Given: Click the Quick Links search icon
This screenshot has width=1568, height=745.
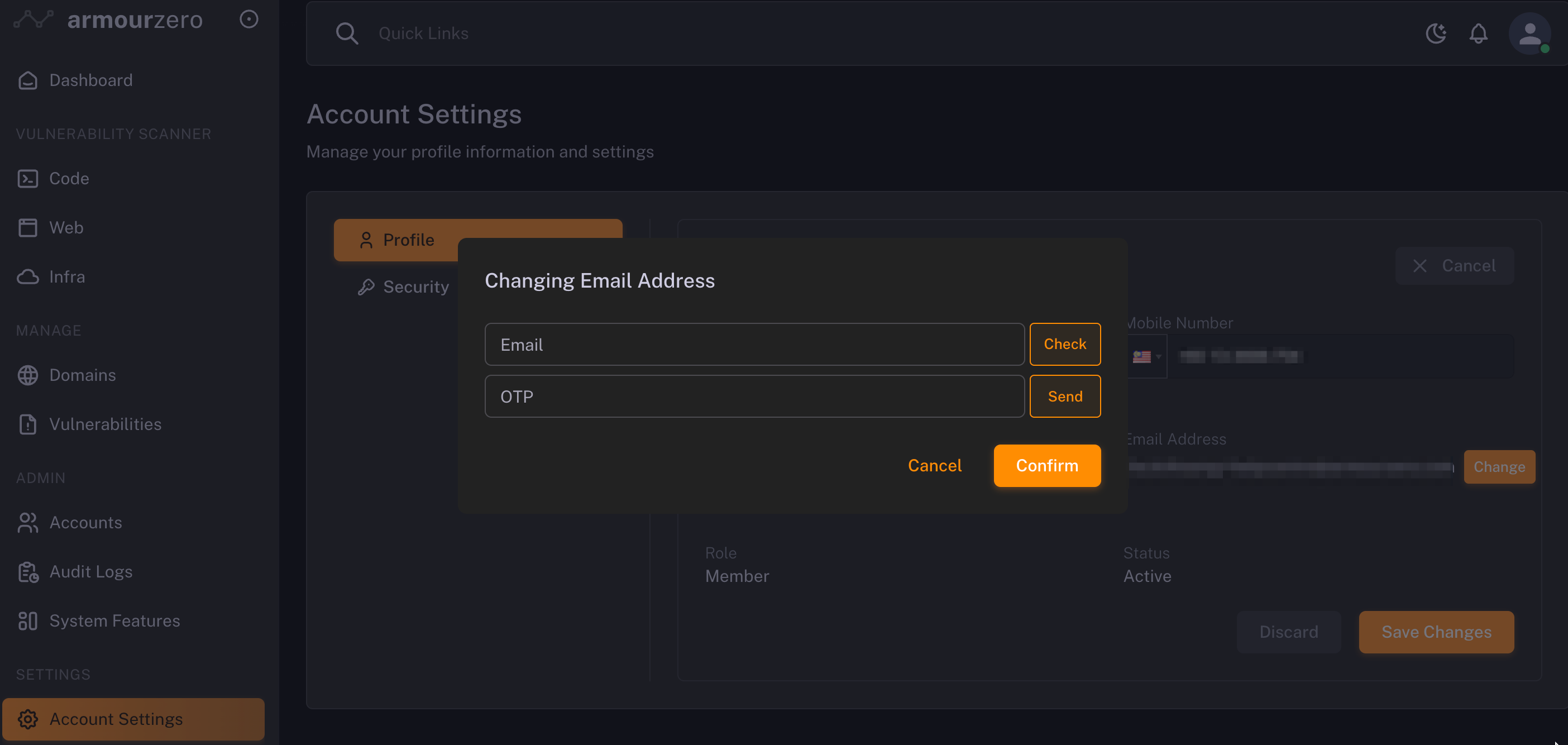Looking at the screenshot, I should (347, 34).
